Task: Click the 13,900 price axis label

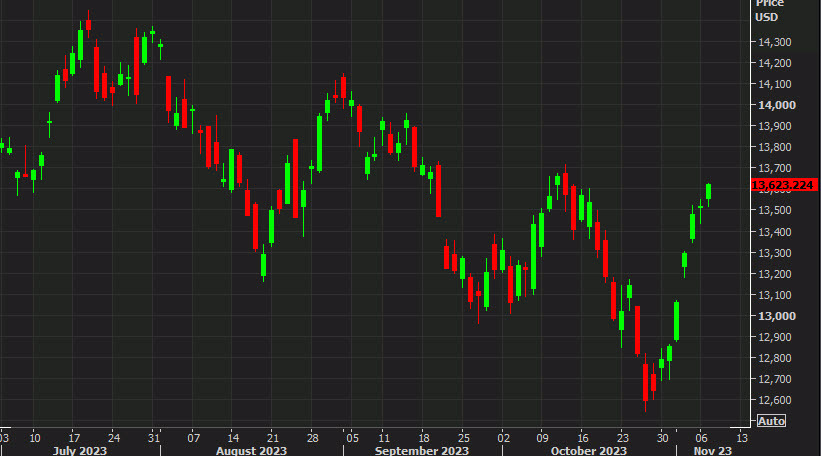Action: pos(774,126)
